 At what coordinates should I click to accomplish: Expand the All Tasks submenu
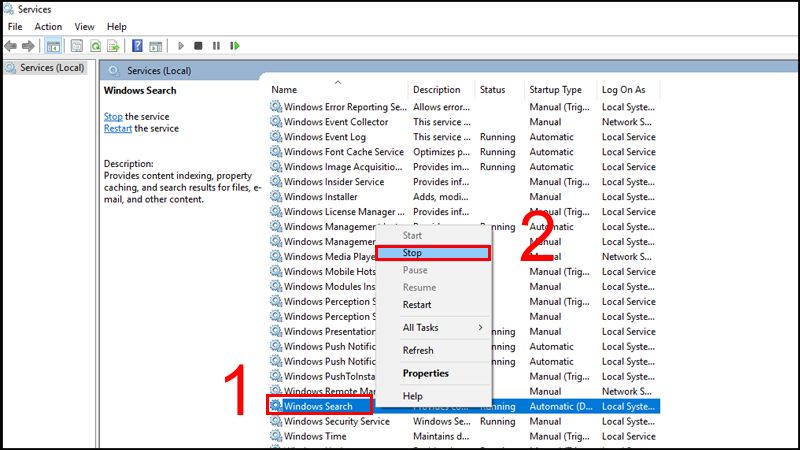click(442, 327)
